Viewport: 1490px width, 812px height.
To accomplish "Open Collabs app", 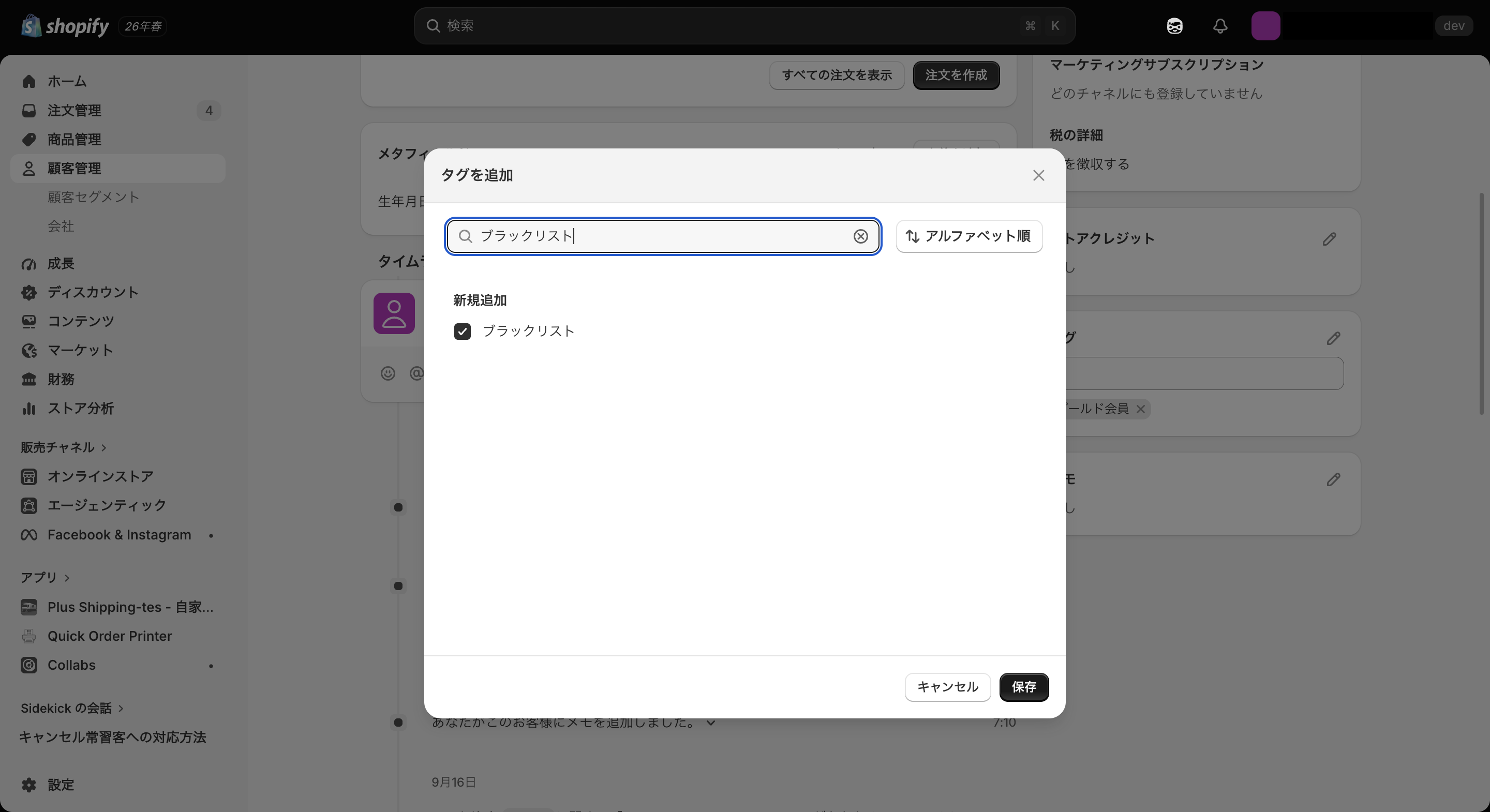I will [x=117, y=665].
